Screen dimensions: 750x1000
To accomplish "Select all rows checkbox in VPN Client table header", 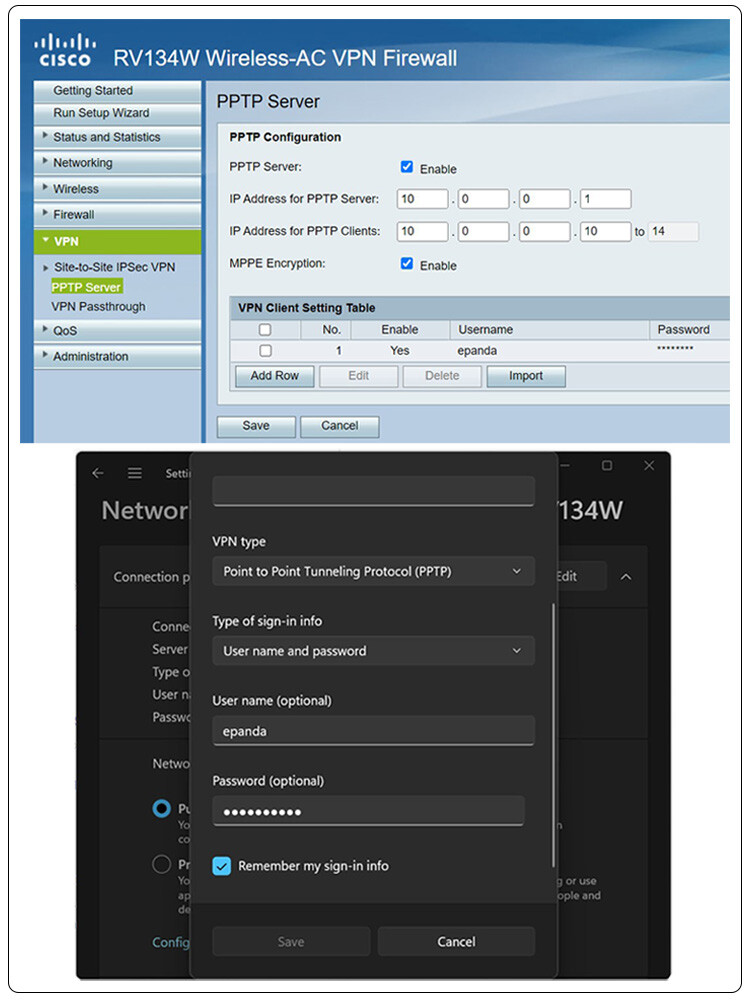I will 265,330.
